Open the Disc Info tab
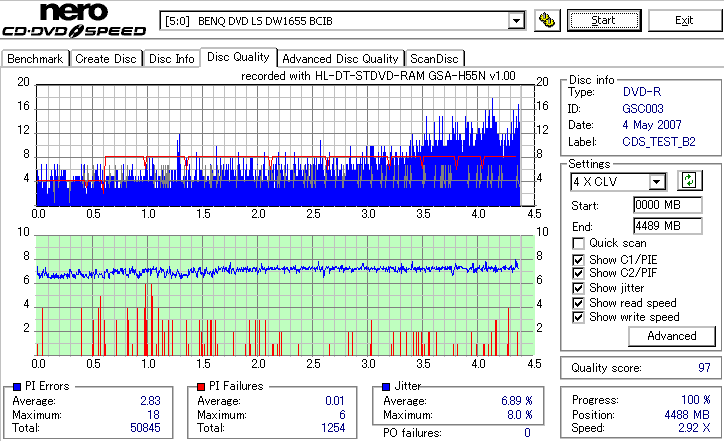This screenshot has width=724, height=441. (x=172, y=59)
